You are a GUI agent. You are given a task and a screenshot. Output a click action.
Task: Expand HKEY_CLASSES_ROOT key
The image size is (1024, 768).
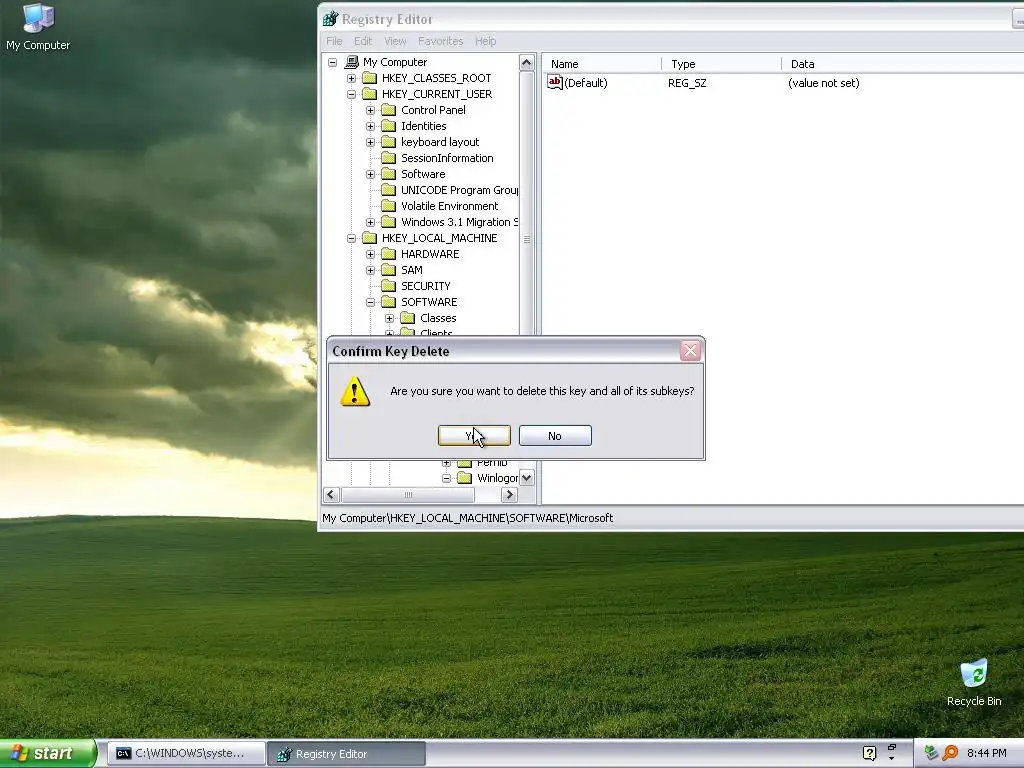(351, 78)
